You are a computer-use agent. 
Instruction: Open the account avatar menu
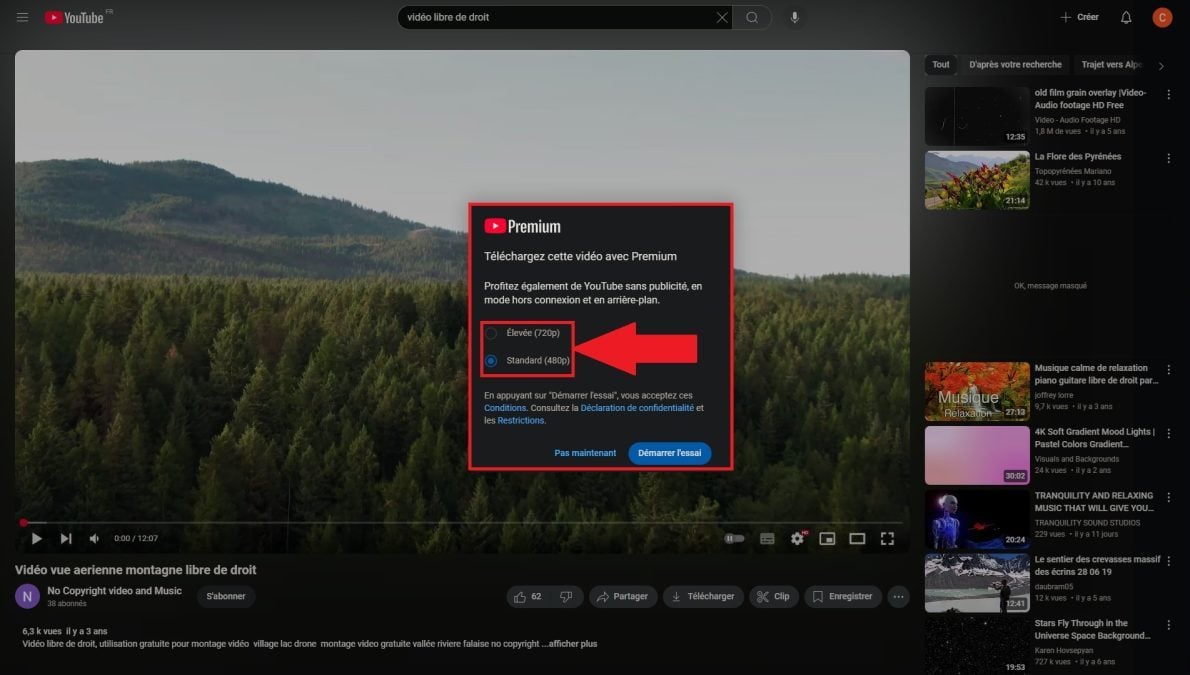1162,17
